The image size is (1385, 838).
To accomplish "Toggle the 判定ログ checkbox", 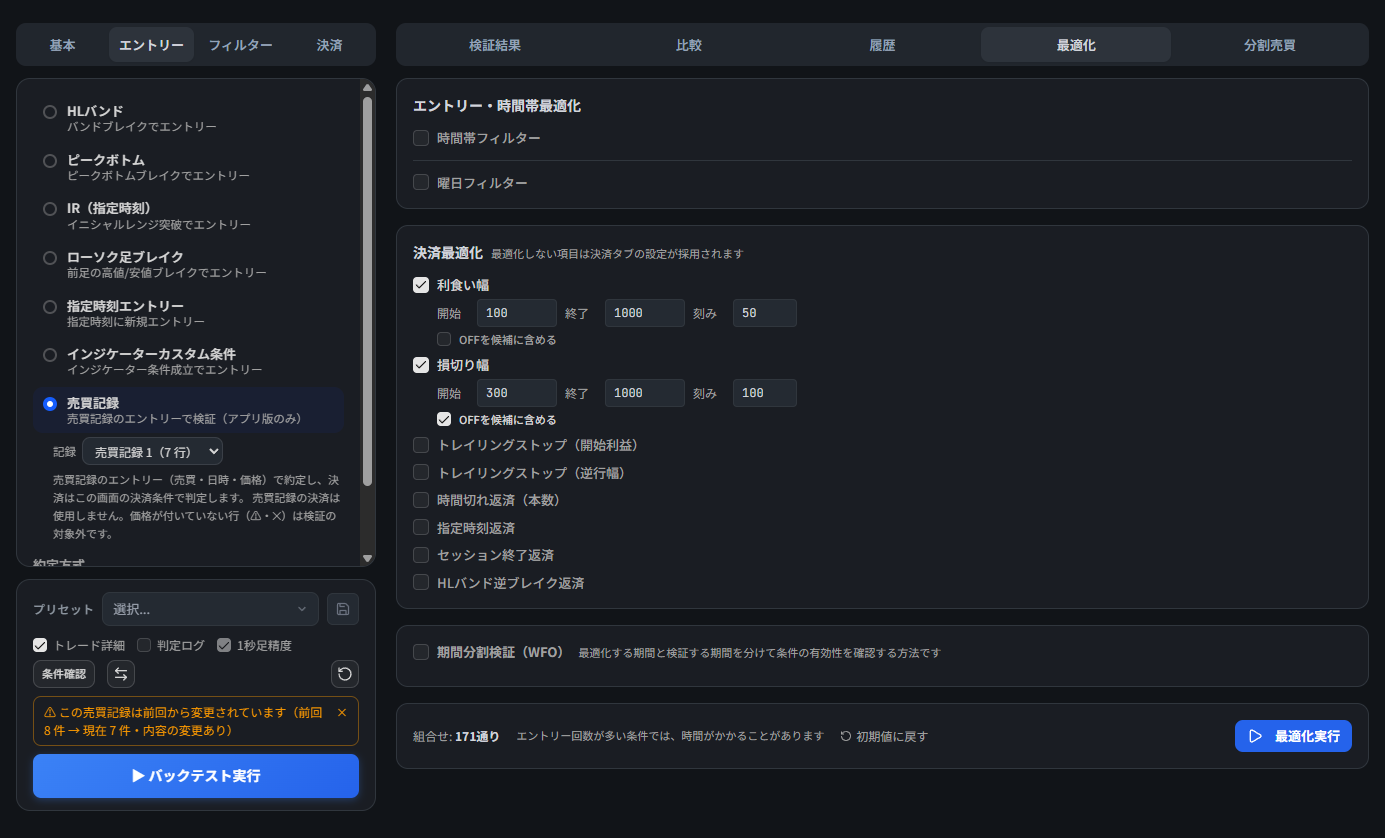I will pos(144,645).
